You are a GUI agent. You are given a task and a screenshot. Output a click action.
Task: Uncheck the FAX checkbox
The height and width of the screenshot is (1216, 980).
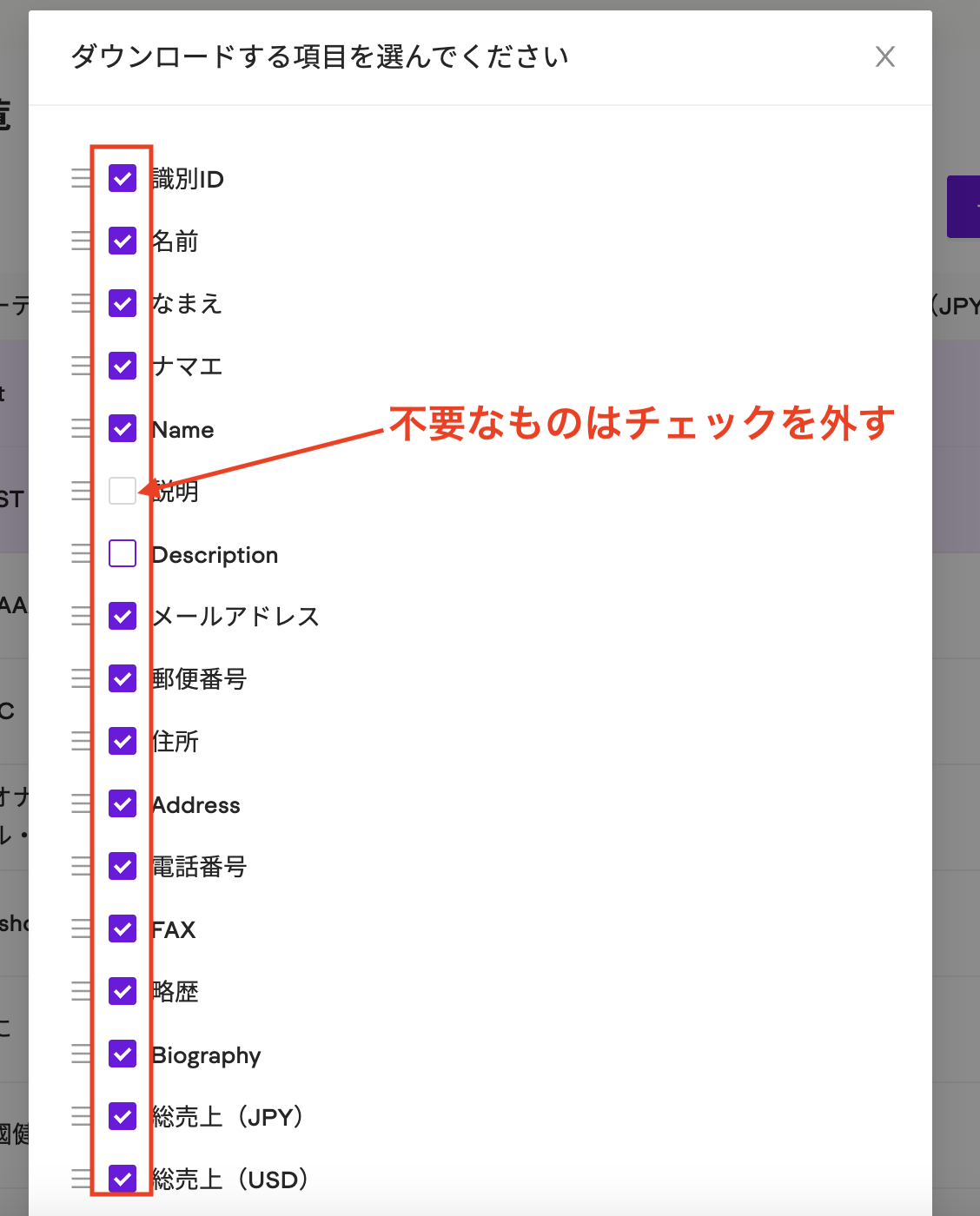pos(122,929)
